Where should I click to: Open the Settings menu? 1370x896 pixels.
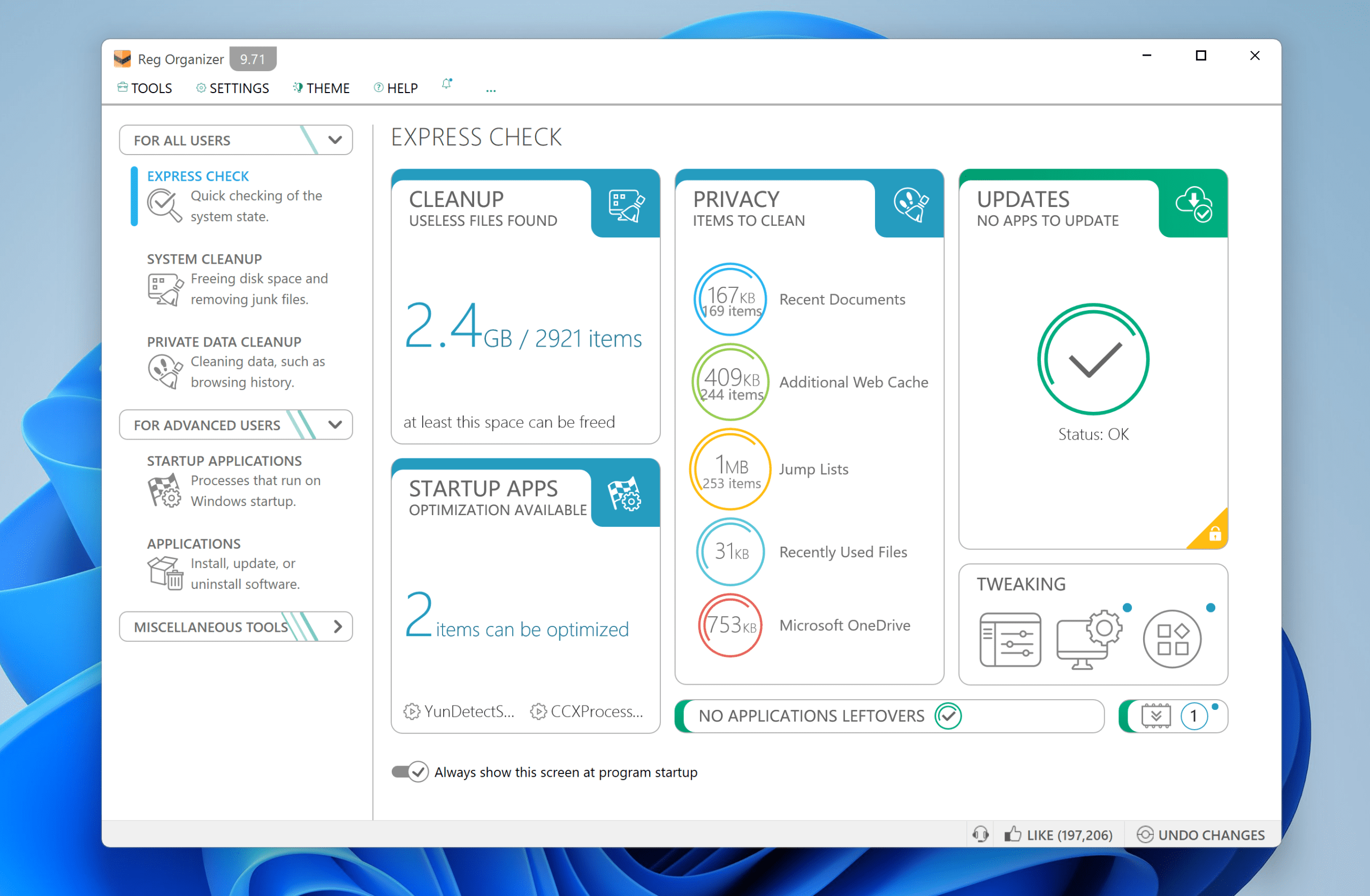click(233, 88)
